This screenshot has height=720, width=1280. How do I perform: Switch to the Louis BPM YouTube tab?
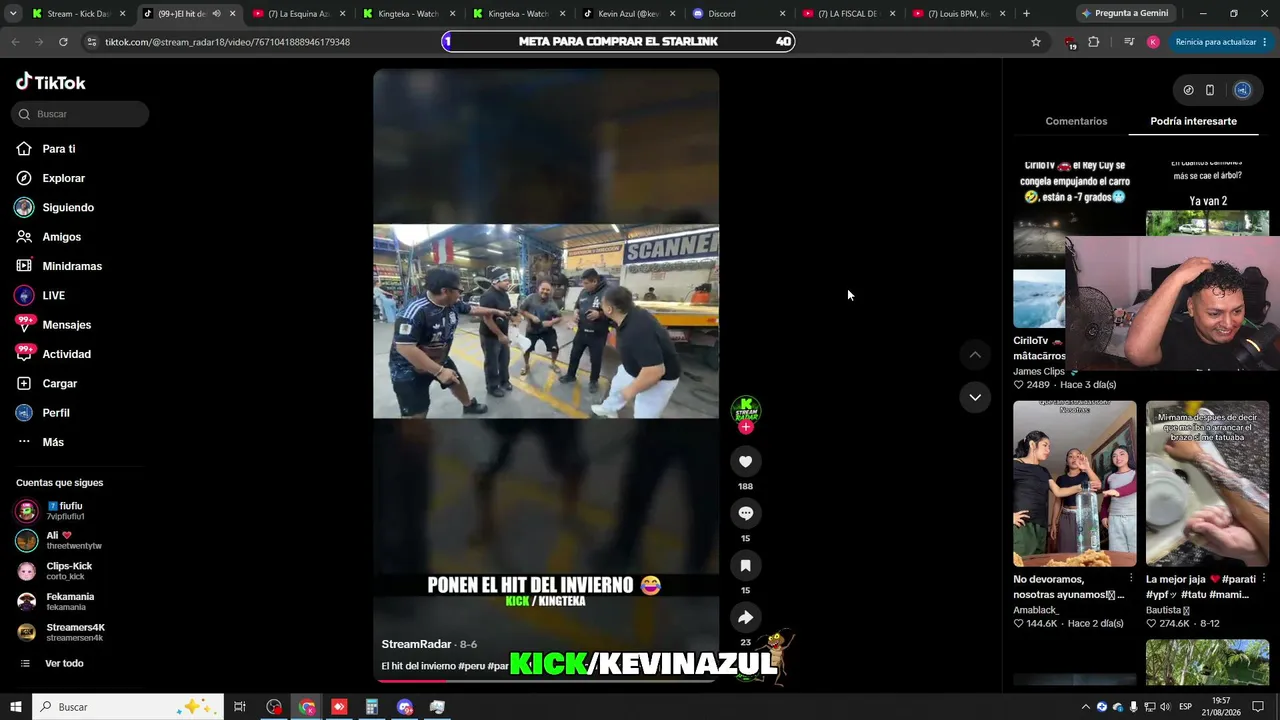[958, 14]
